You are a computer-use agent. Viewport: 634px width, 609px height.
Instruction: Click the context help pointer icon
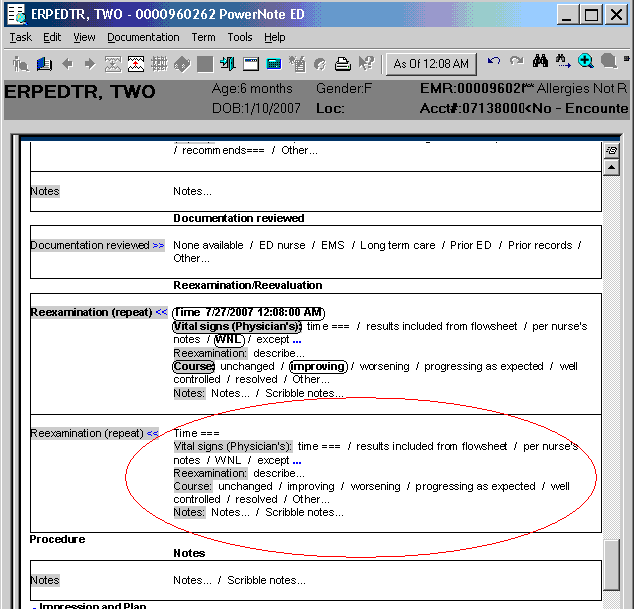click(x=366, y=64)
